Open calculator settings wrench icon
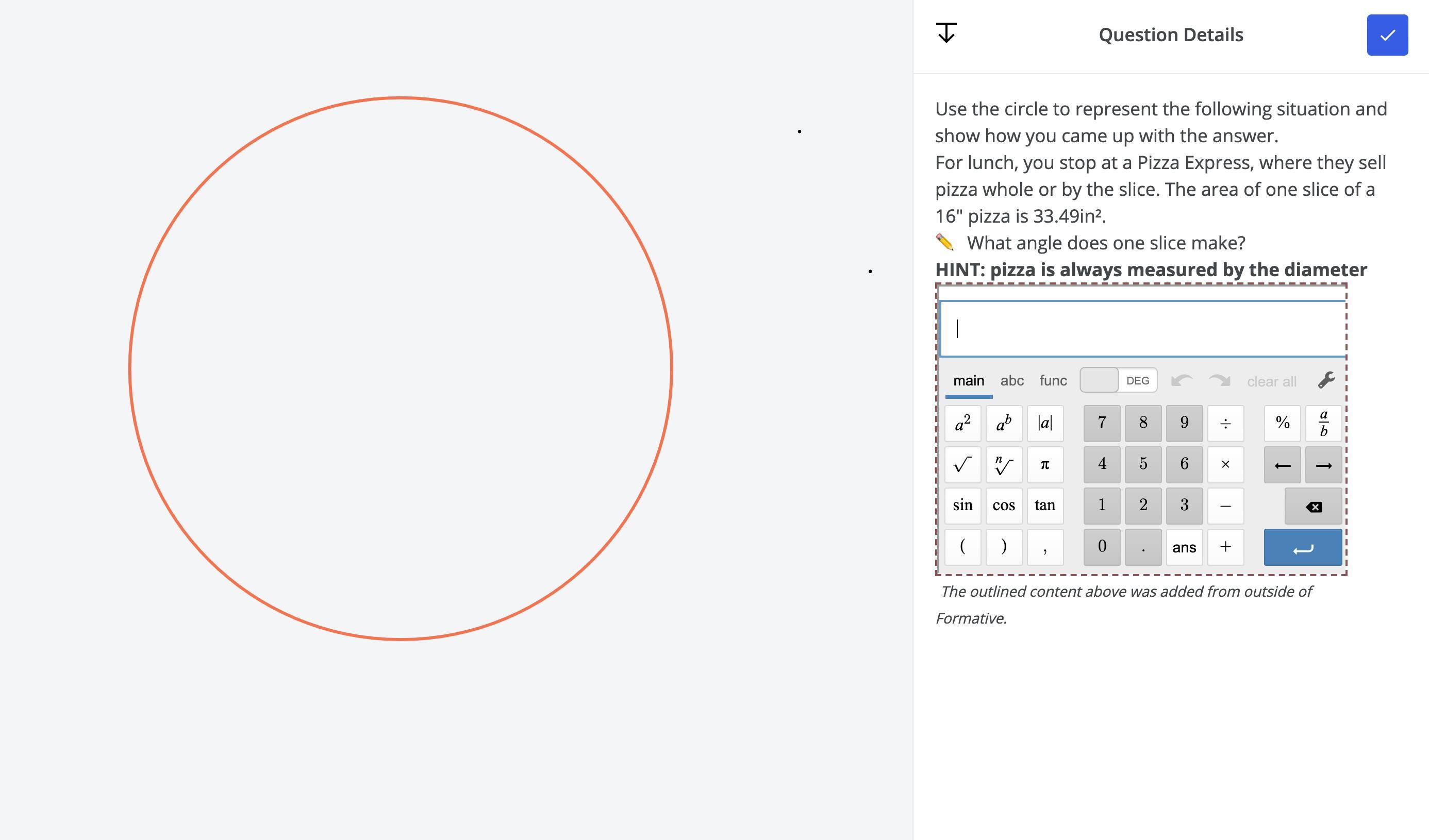 1326,380
